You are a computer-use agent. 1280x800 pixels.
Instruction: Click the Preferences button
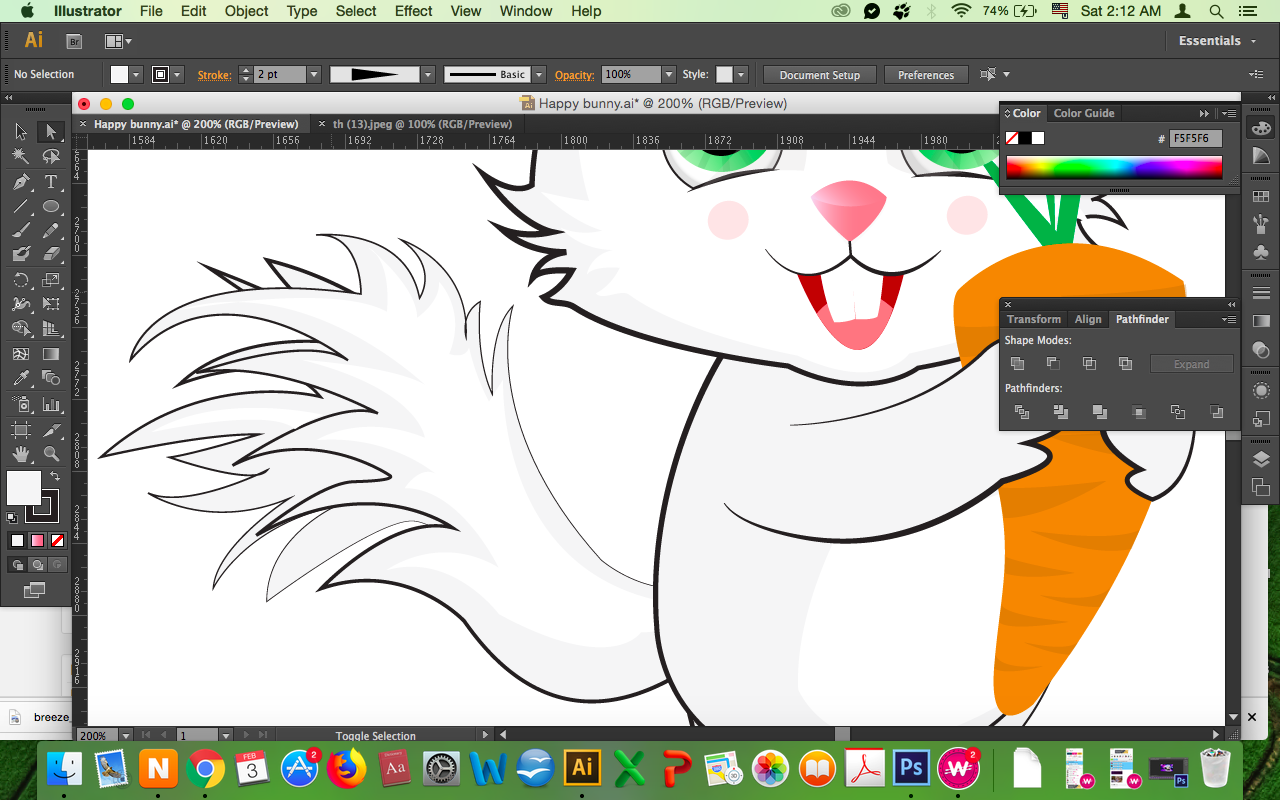coord(926,75)
